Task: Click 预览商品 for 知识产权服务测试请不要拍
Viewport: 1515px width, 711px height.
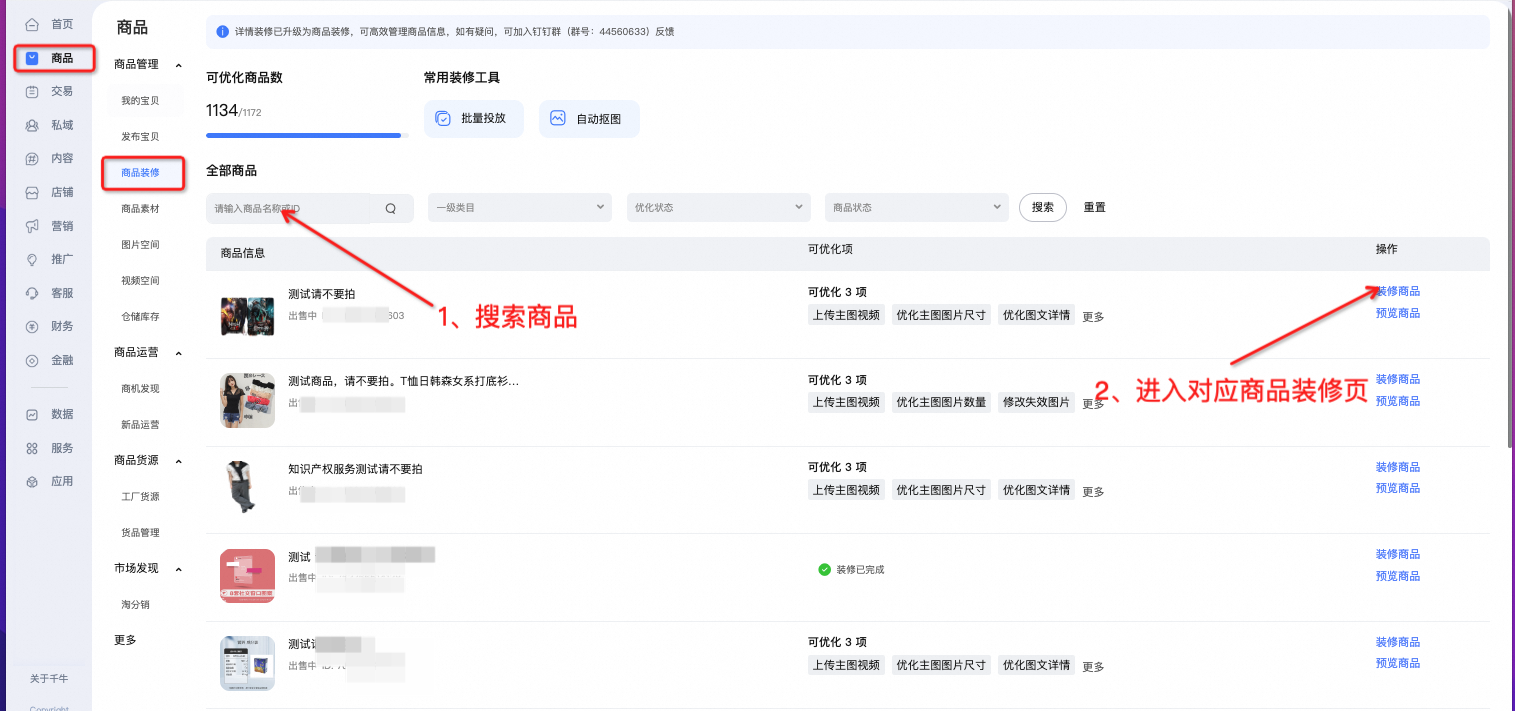Action: (x=1398, y=488)
